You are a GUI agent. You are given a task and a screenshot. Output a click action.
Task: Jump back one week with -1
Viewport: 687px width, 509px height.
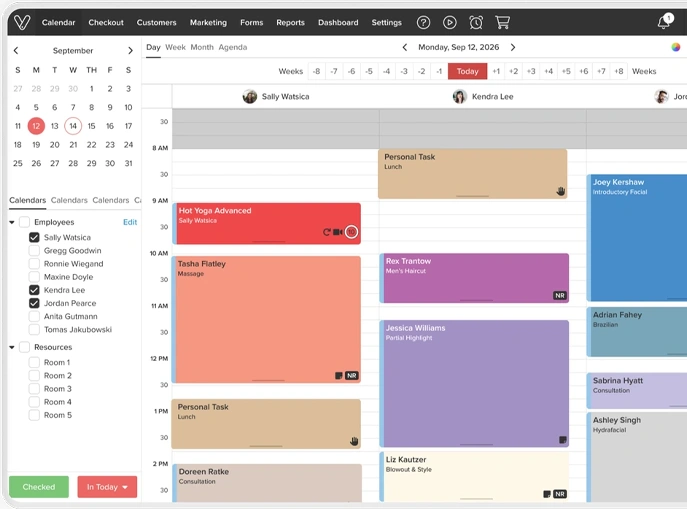(439, 71)
